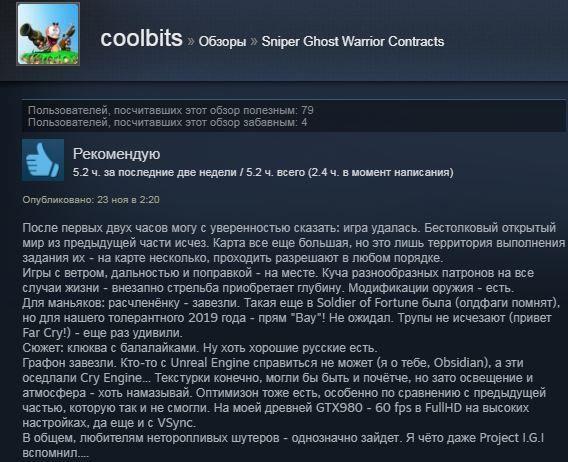Click the Project I.G.I mention
Viewport: 568px width, 462px height.
point(511,438)
